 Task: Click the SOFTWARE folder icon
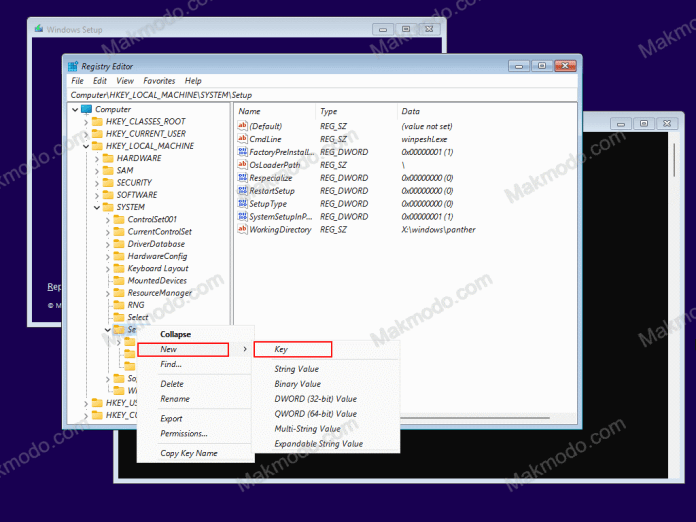coord(108,195)
